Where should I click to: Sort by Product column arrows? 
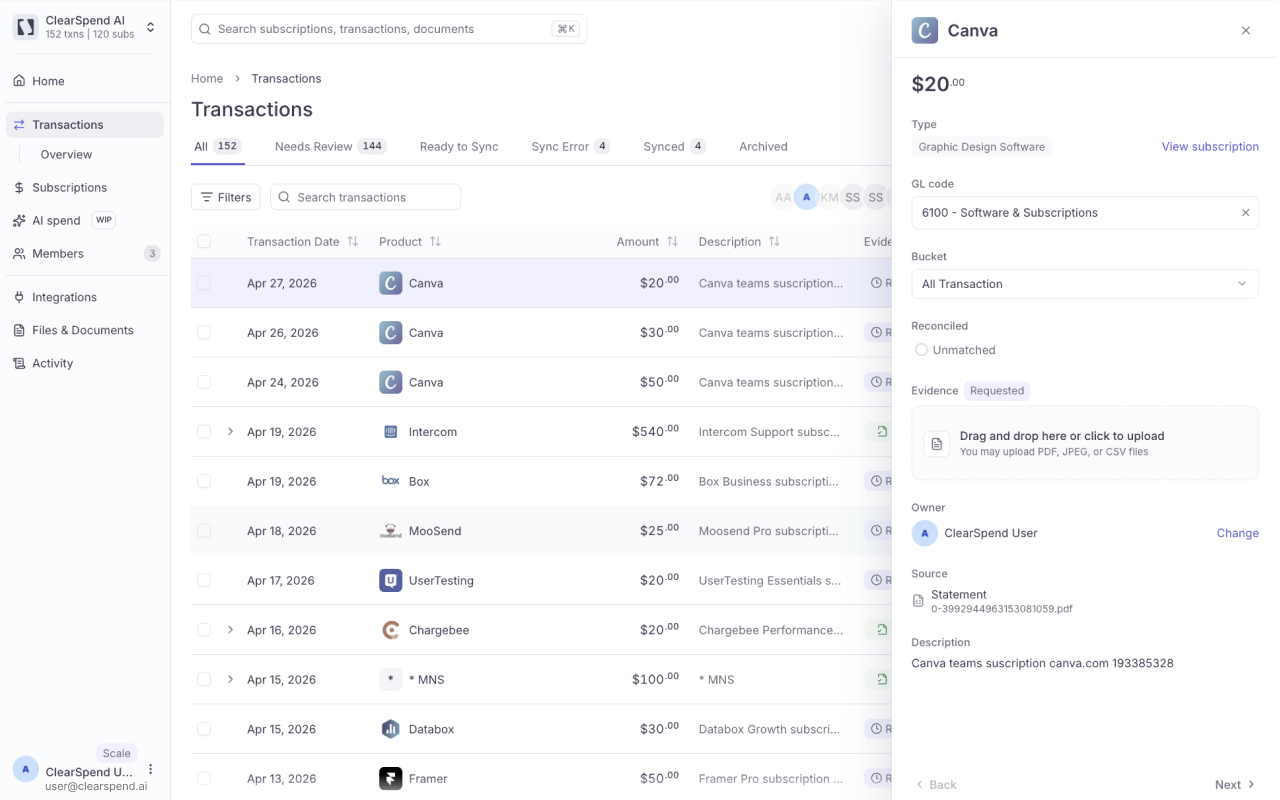[435, 242]
